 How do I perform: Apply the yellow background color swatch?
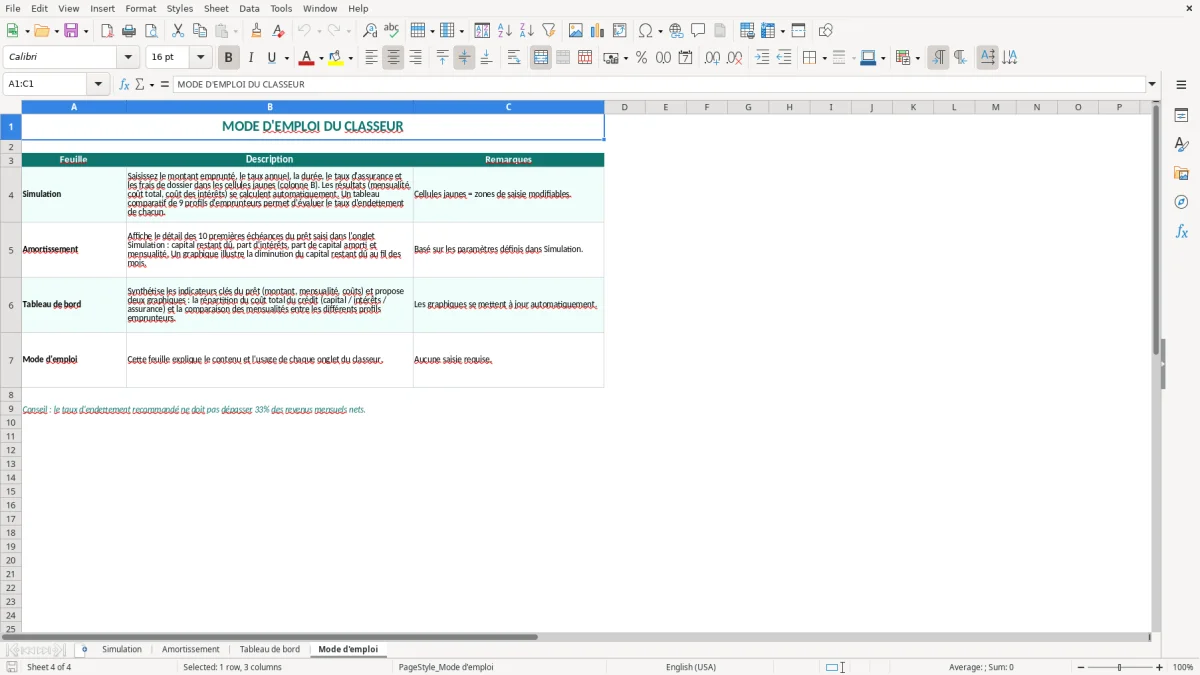pyautogui.click(x=336, y=58)
